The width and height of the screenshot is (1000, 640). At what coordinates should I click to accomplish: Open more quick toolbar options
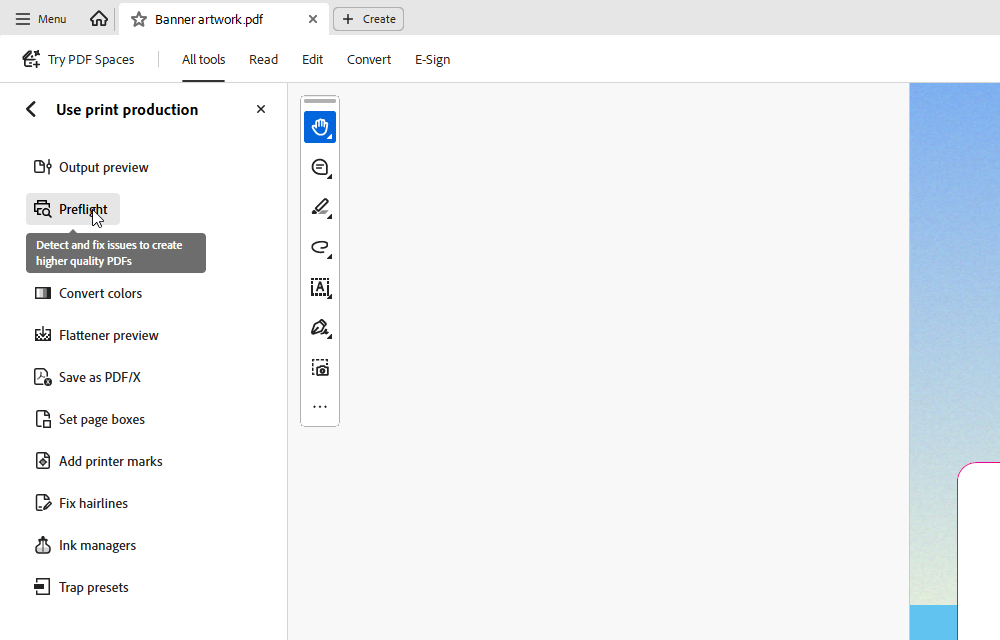[x=320, y=407]
